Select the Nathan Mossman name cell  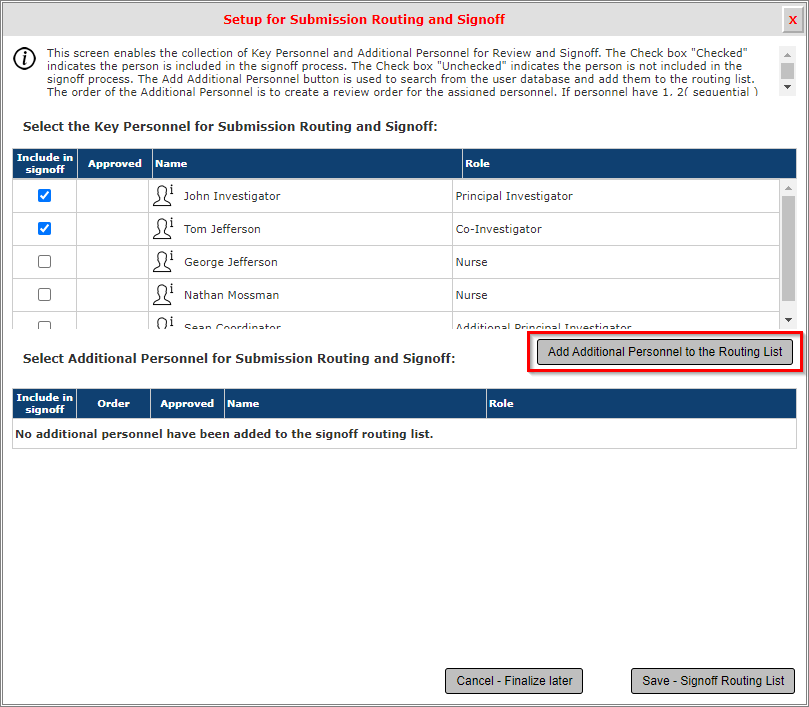(300, 295)
